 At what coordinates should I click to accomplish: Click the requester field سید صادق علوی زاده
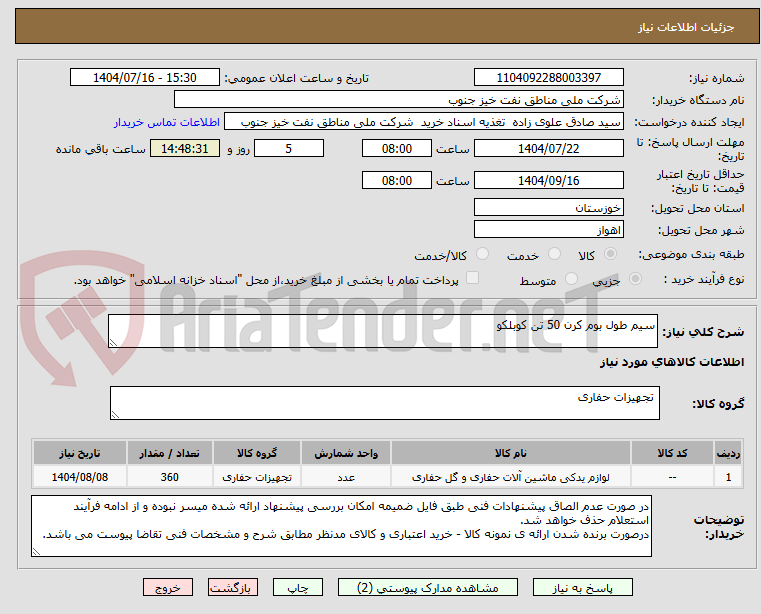click(424, 122)
